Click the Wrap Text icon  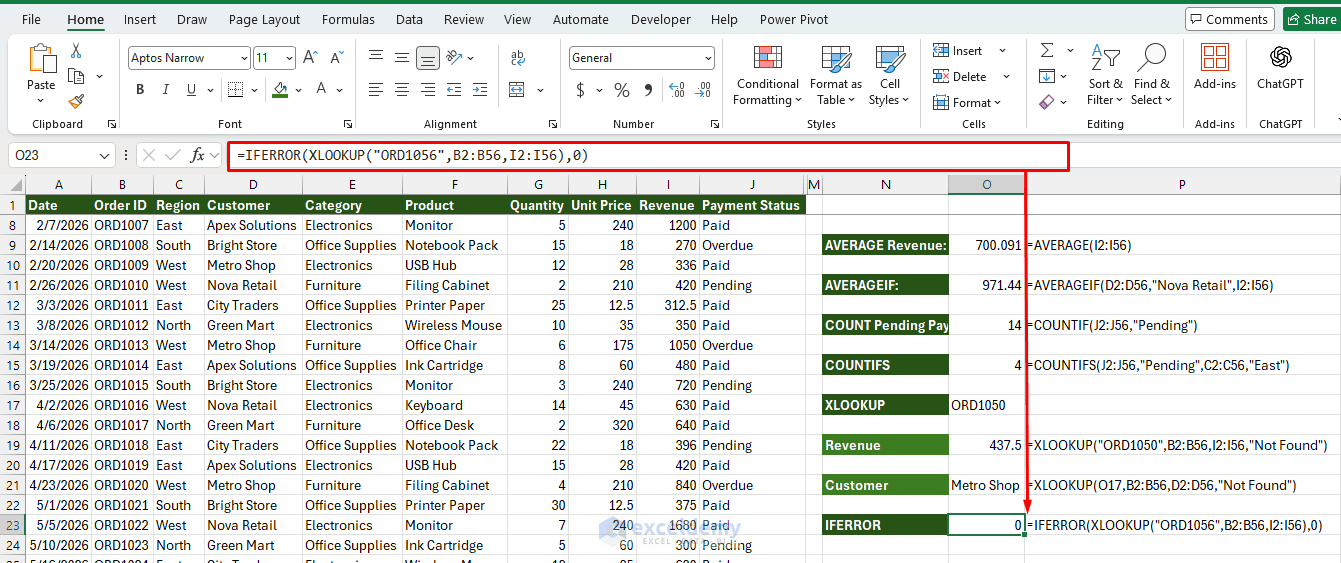point(517,58)
